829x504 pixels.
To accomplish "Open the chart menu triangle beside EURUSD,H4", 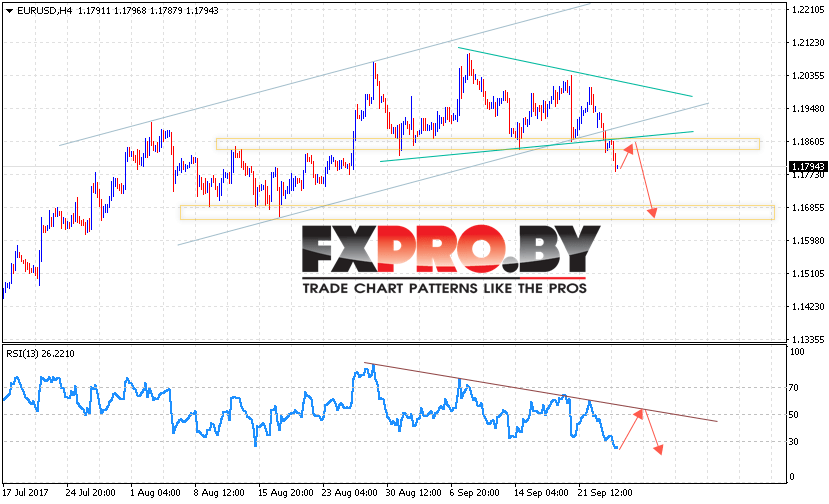I will pyautogui.click(x=10, y=11).
